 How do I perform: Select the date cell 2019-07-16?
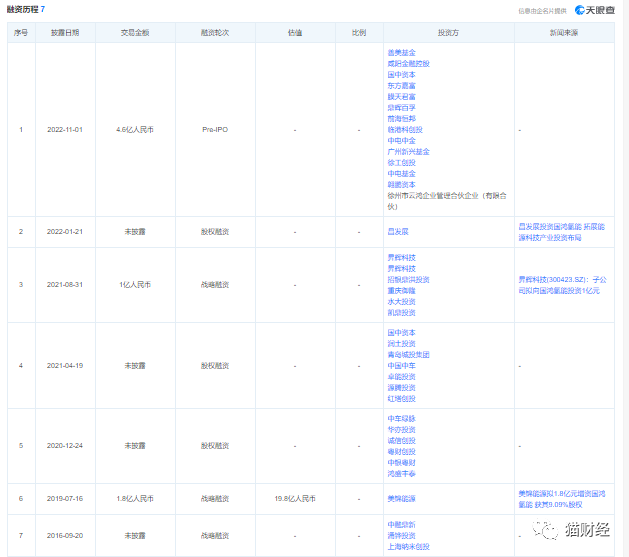(x=65, y=498)
